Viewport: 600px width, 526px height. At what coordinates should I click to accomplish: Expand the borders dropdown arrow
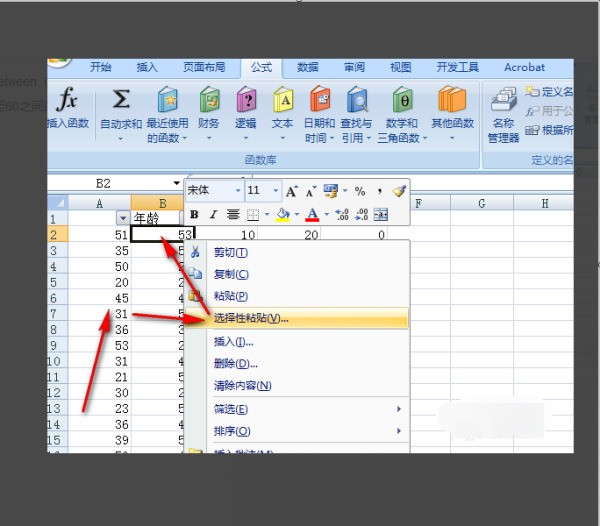point(267,215)
